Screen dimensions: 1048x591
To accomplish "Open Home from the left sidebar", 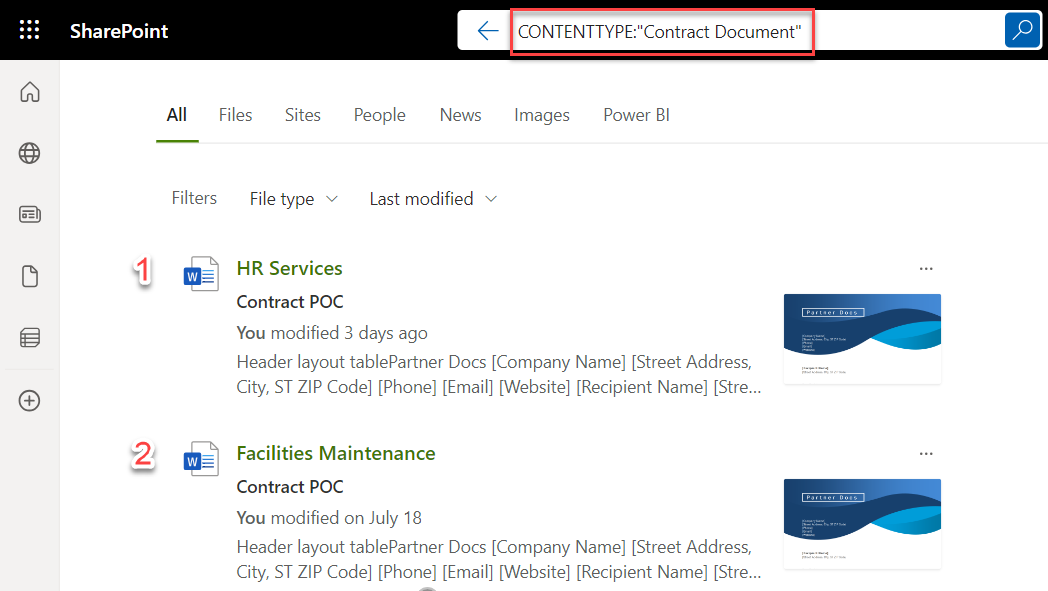I will (x=29, y=92).
